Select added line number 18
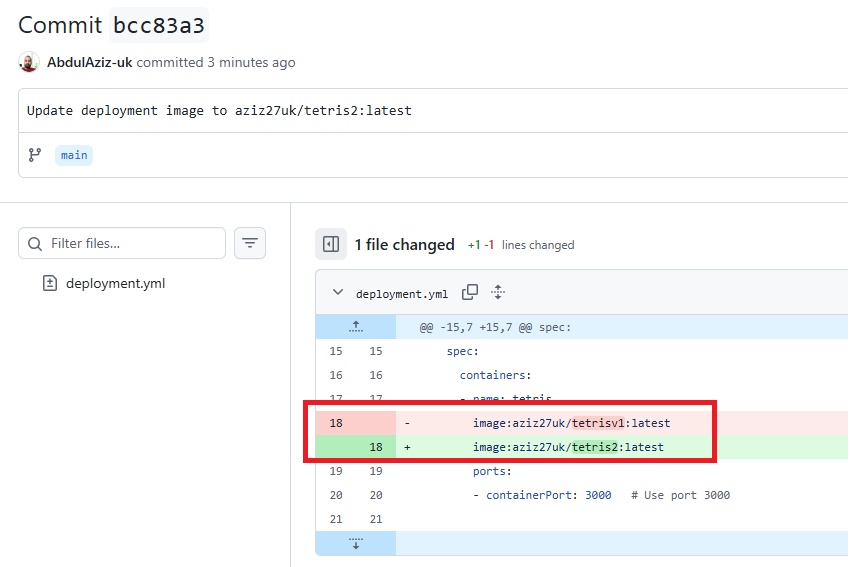 coord(375,447)
